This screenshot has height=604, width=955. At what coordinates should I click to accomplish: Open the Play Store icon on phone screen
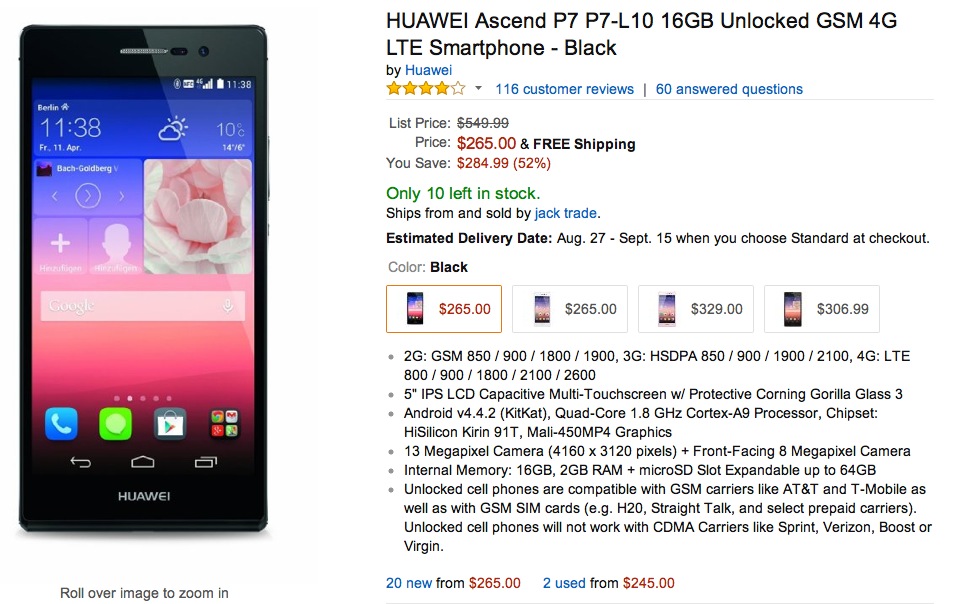pos(169,424)
